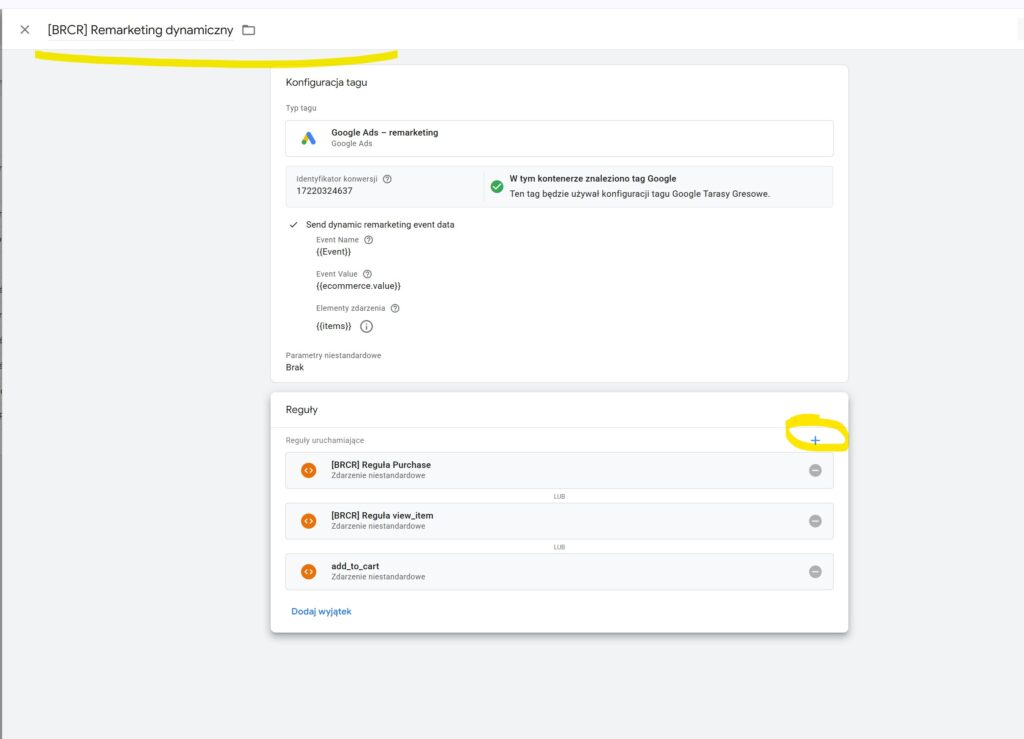1024x739 pixels.
Task: Click the Google Ads logo icon
Action: (x=309, y=138)
